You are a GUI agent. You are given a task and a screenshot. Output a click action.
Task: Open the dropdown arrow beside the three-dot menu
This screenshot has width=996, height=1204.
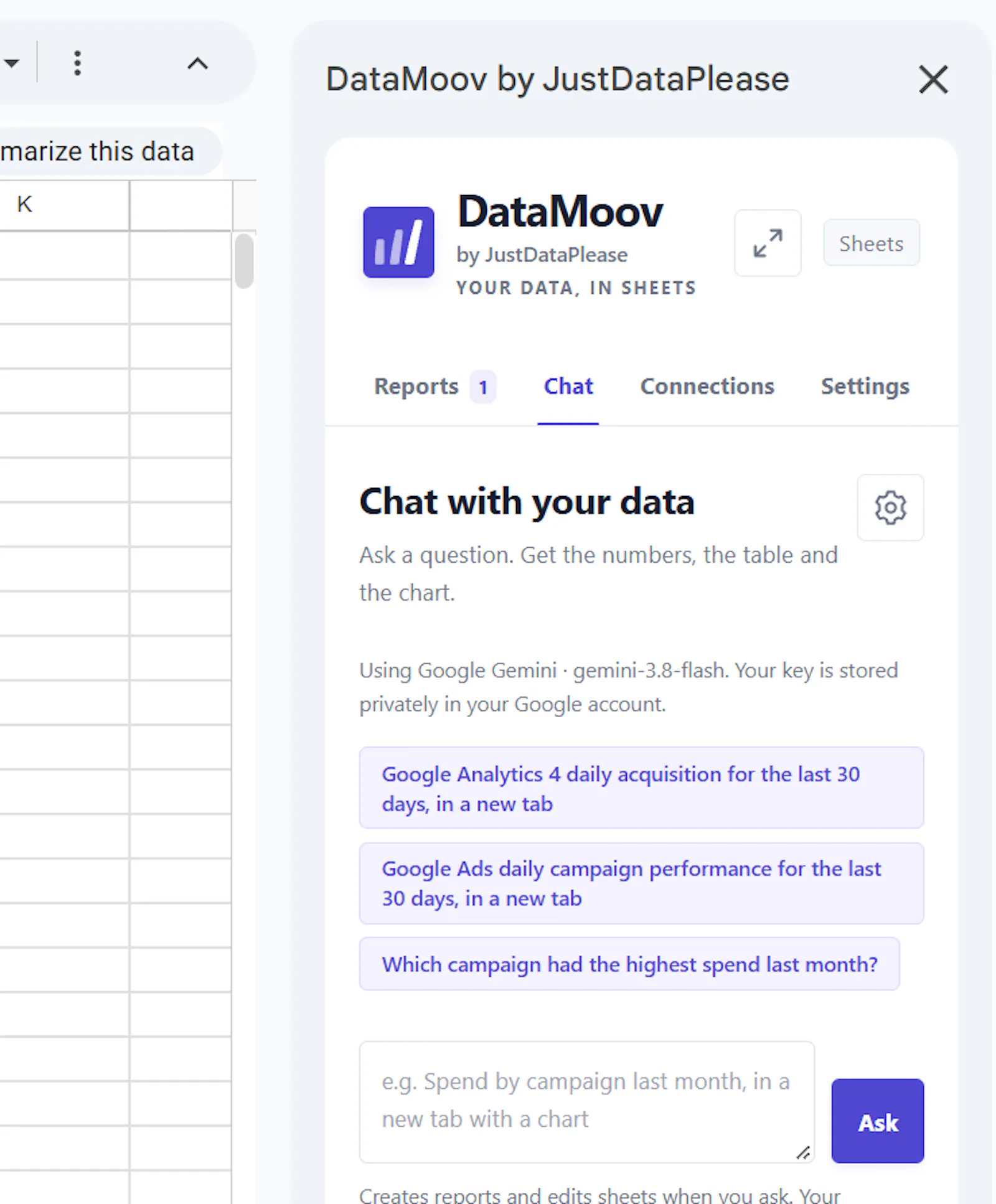pos(12,63)
